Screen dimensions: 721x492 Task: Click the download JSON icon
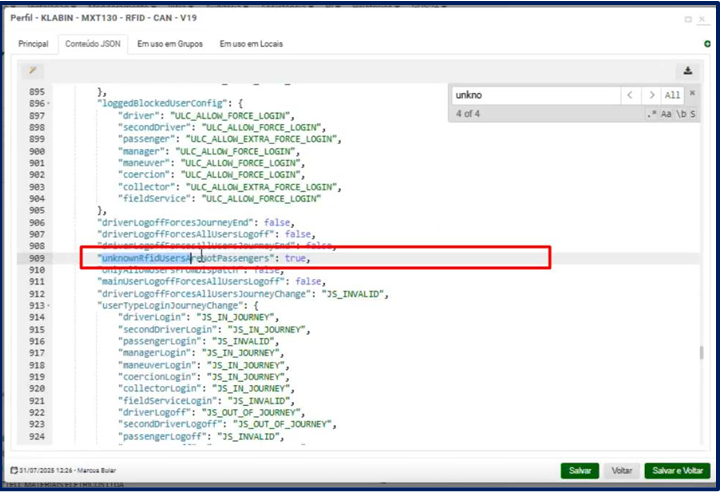click(x=688, y=71)
